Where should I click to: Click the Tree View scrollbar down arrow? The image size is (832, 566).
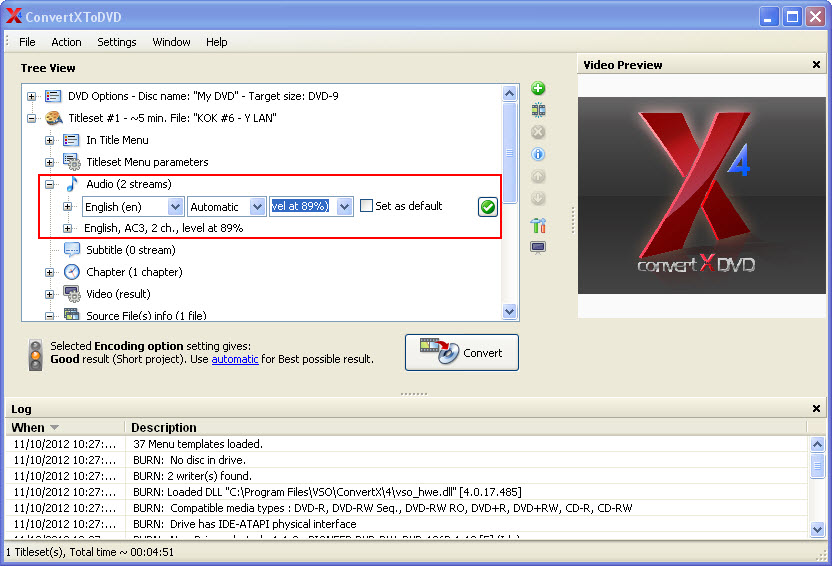point(509,311)
